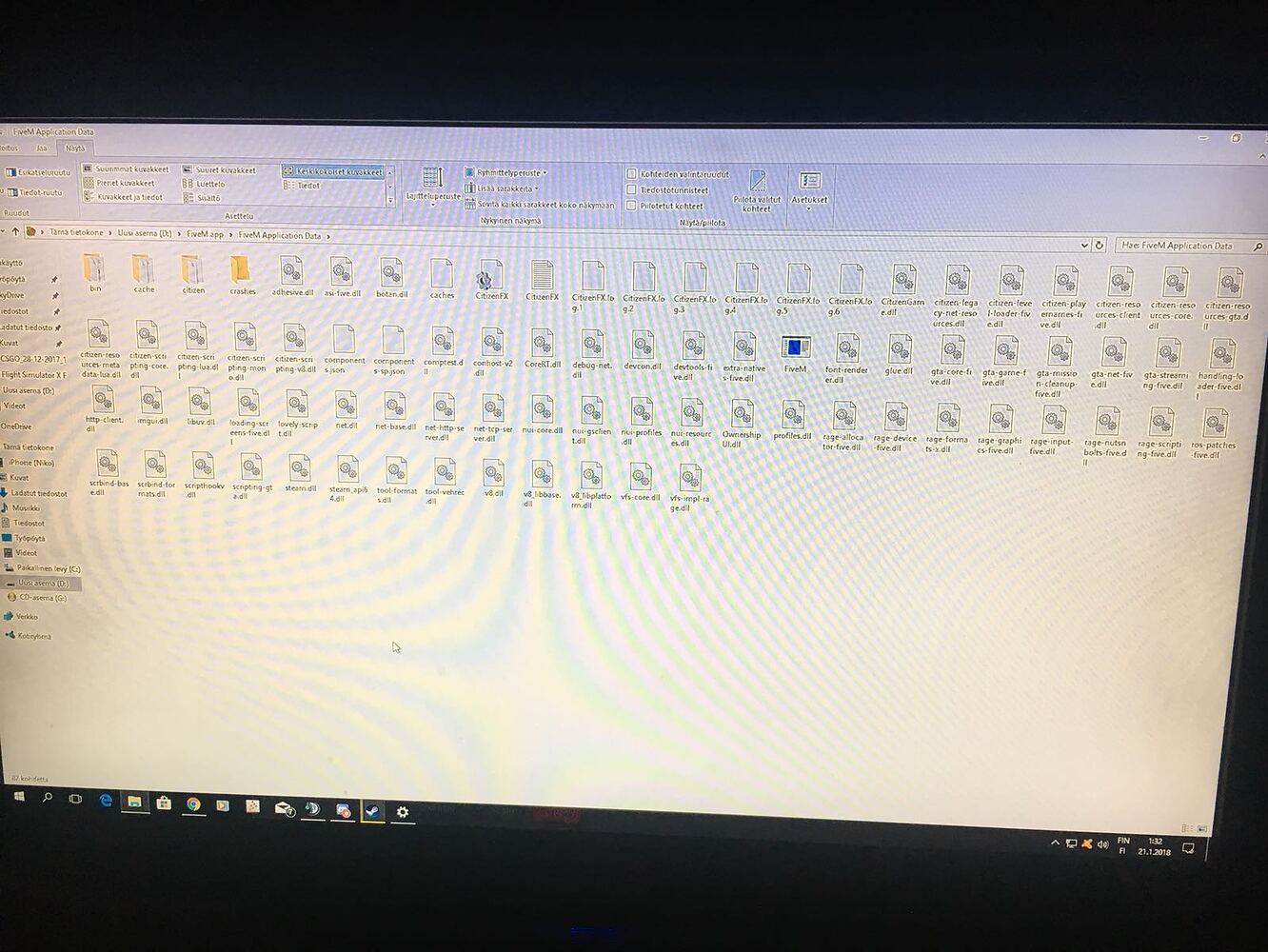Viewport: 1268px width, 952px height.
Task: Open the bin folder
Action: pos(94,272)
